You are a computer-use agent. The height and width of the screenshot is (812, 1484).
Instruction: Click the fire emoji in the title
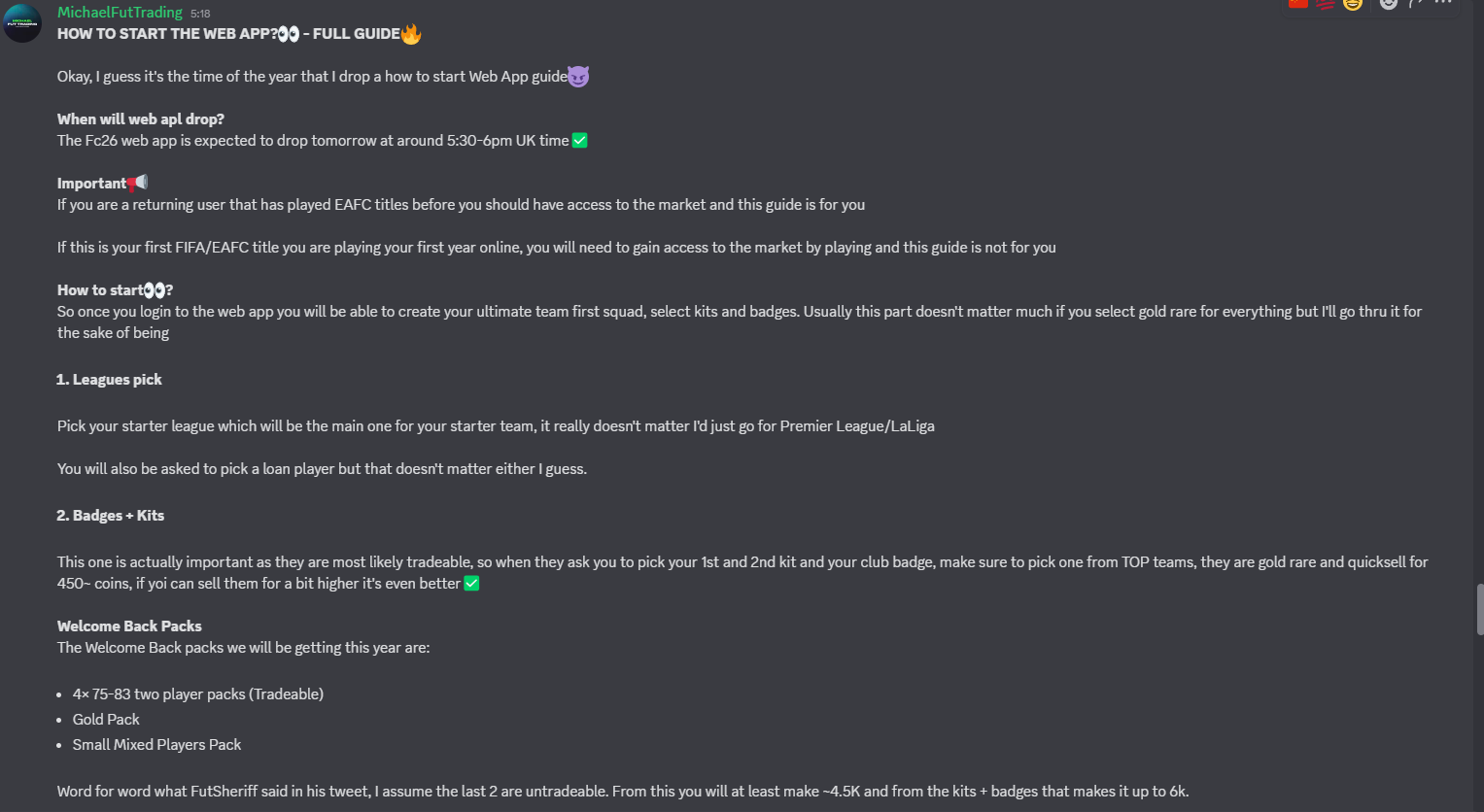pos(411,34)
